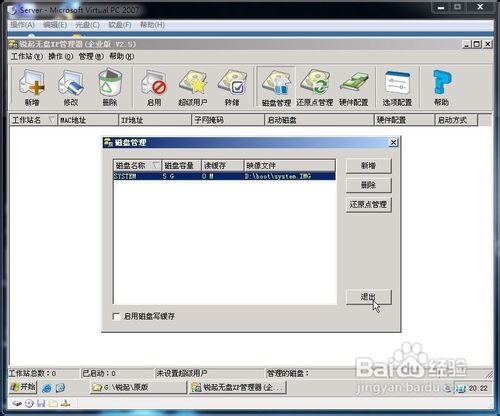Click MAC地址 column header
This screenshot has width=500, height=416.
click(x=88, y=120)
